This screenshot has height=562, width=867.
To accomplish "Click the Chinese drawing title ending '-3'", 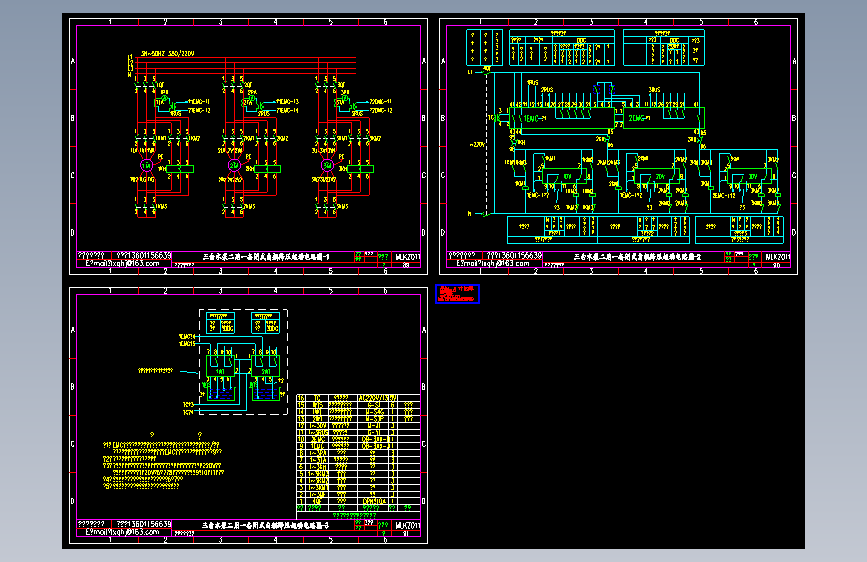I will click(265, 525).
